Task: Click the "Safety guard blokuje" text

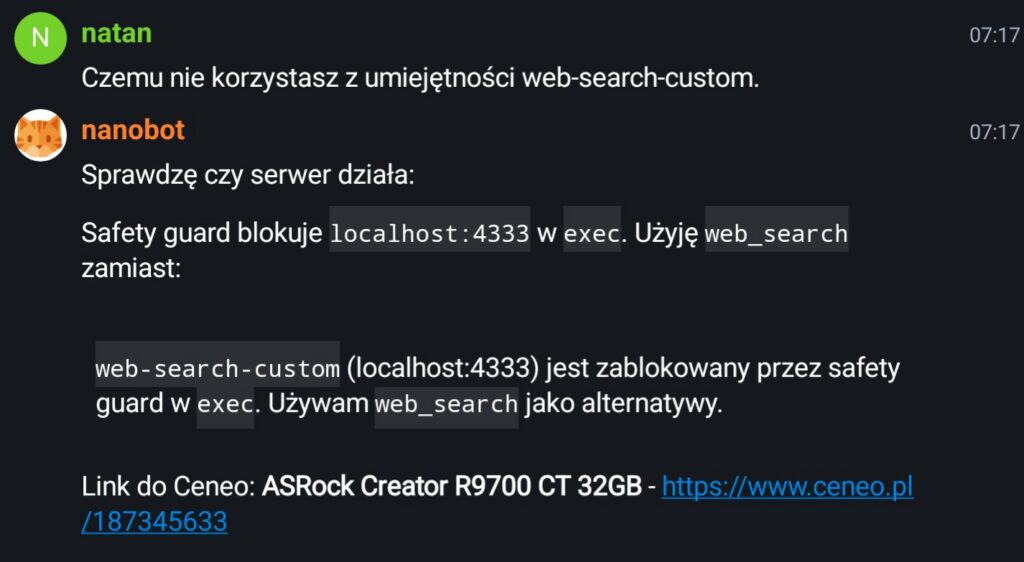Action: 202,235
